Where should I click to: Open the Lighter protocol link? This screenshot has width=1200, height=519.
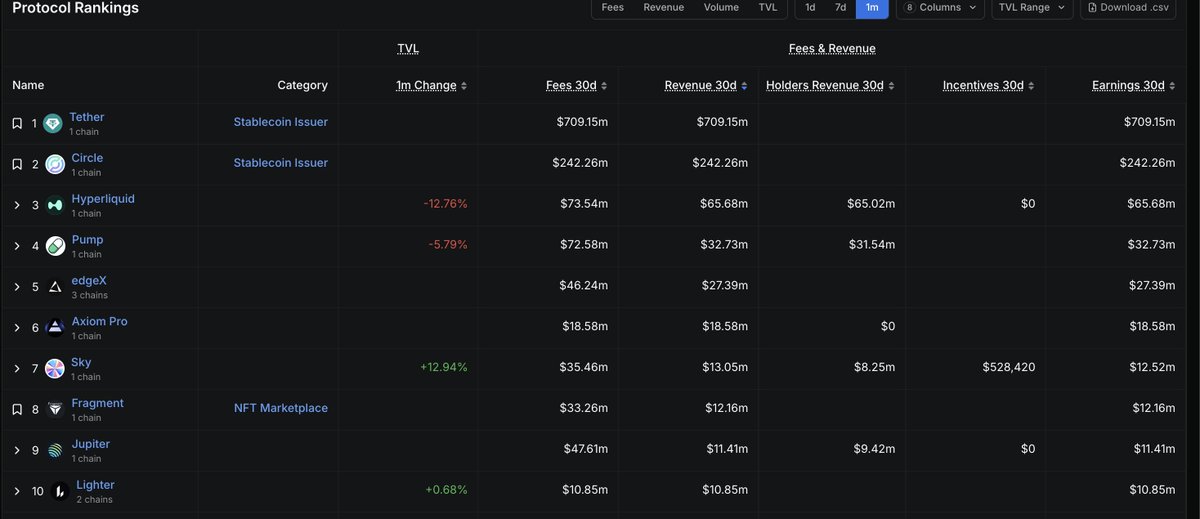95,485
